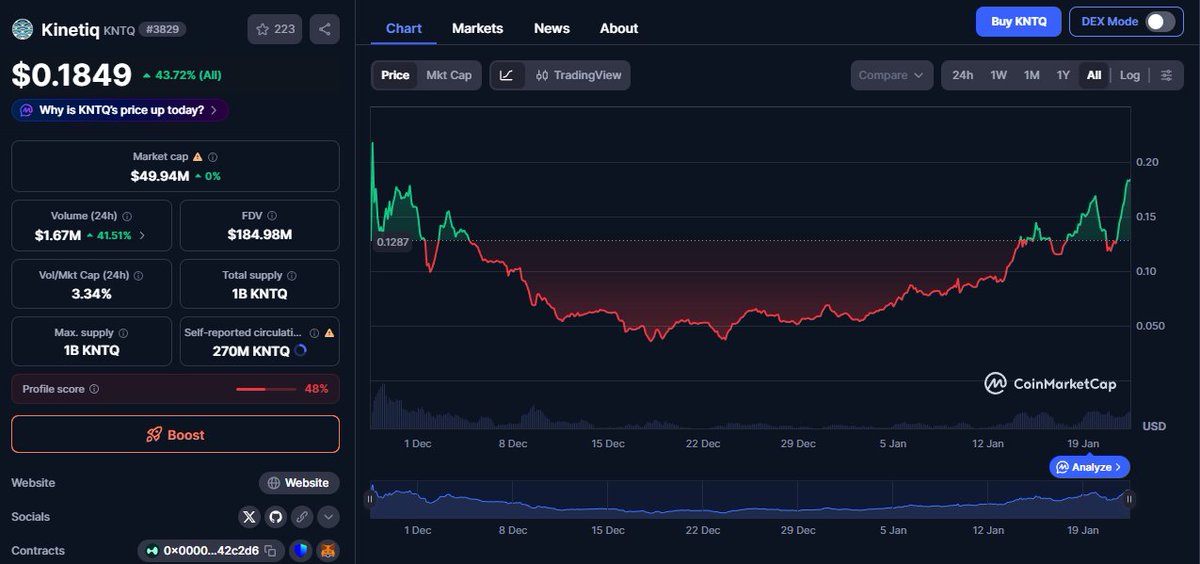Add KNTQ to watchlist via star button
Viewport: 1200px width, 564px height.
pos(275,29)
